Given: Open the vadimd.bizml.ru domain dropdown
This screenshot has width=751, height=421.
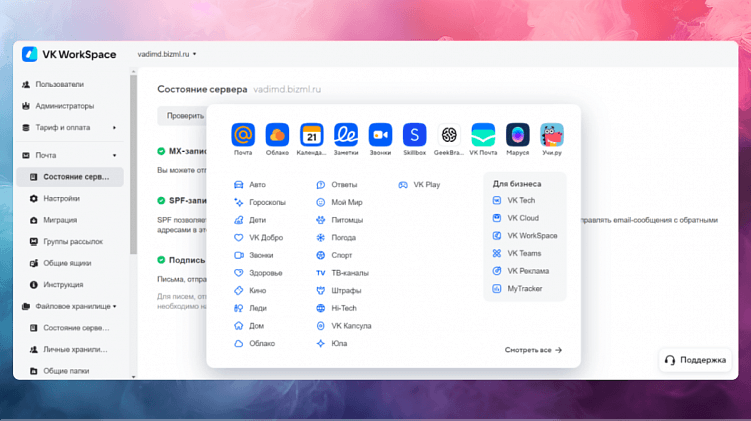Looking at the screenshot, I should 167,54.
